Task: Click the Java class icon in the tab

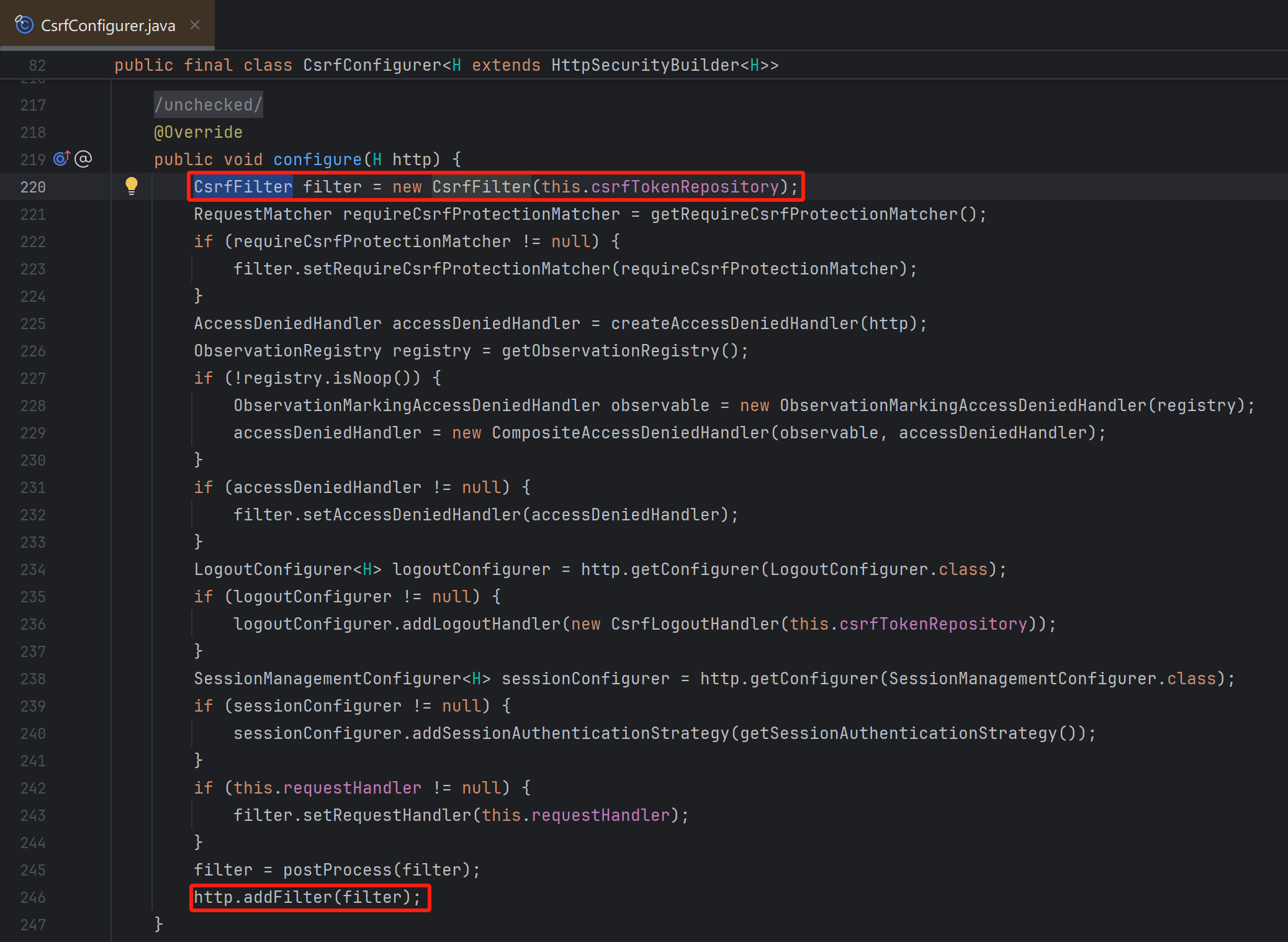Action: tap(24, 25)
